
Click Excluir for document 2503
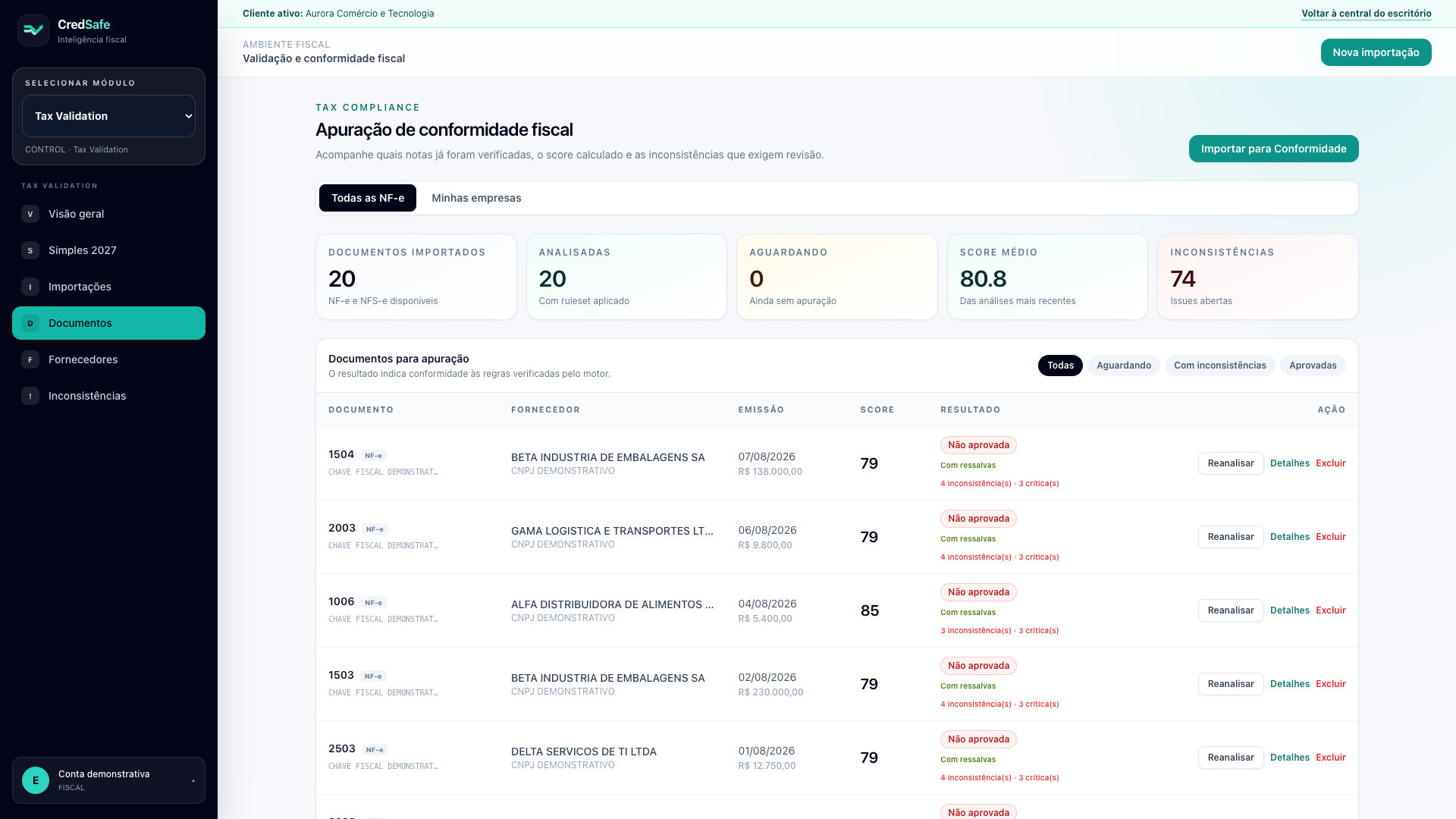pyautogui.click(x=1331, y=758)
